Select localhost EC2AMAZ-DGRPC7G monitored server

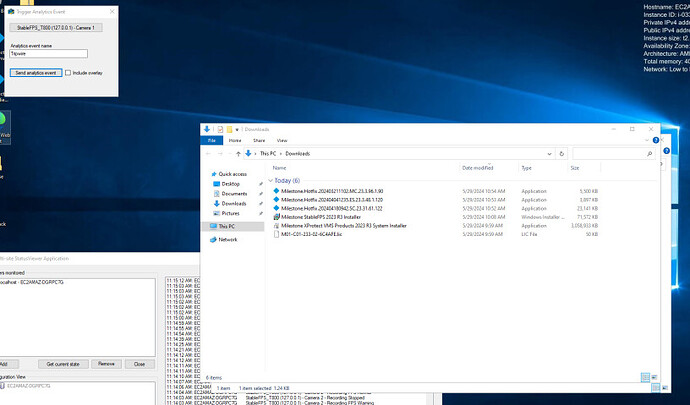point(32,282)
